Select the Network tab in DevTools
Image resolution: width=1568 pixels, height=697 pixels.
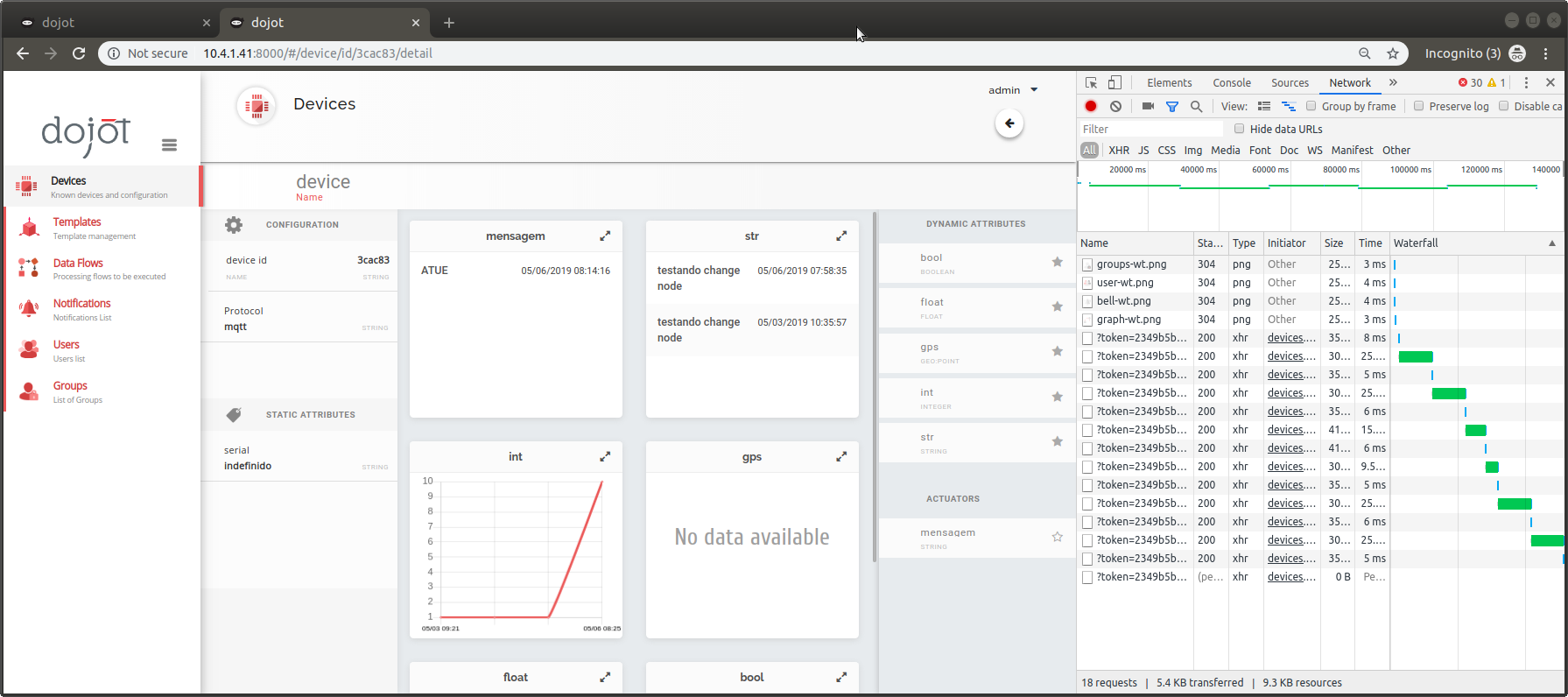[1350, 83]
